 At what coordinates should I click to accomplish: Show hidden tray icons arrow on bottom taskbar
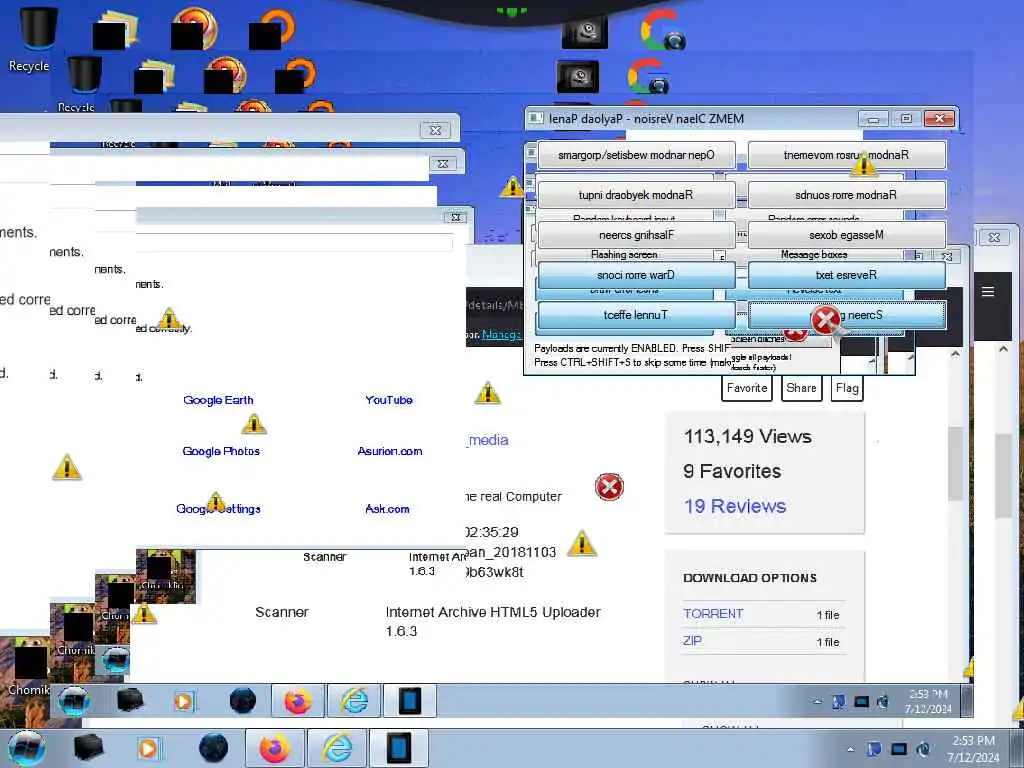point(850,749)
